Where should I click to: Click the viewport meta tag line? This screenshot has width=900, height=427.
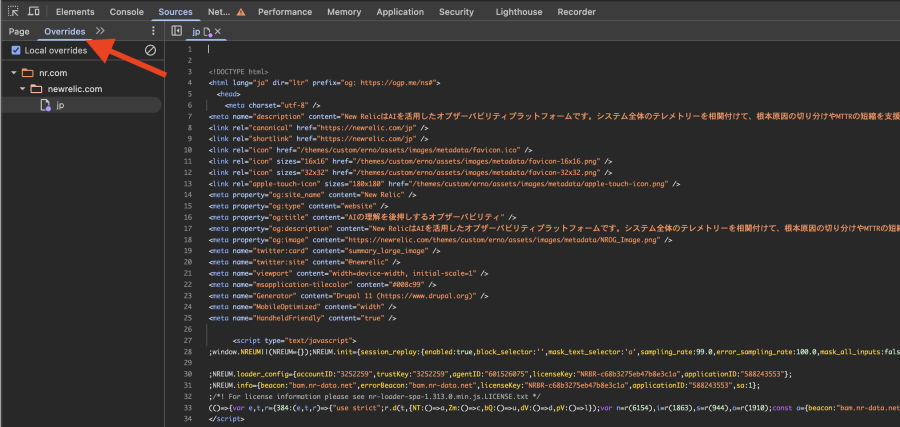(x=348, y=273)
